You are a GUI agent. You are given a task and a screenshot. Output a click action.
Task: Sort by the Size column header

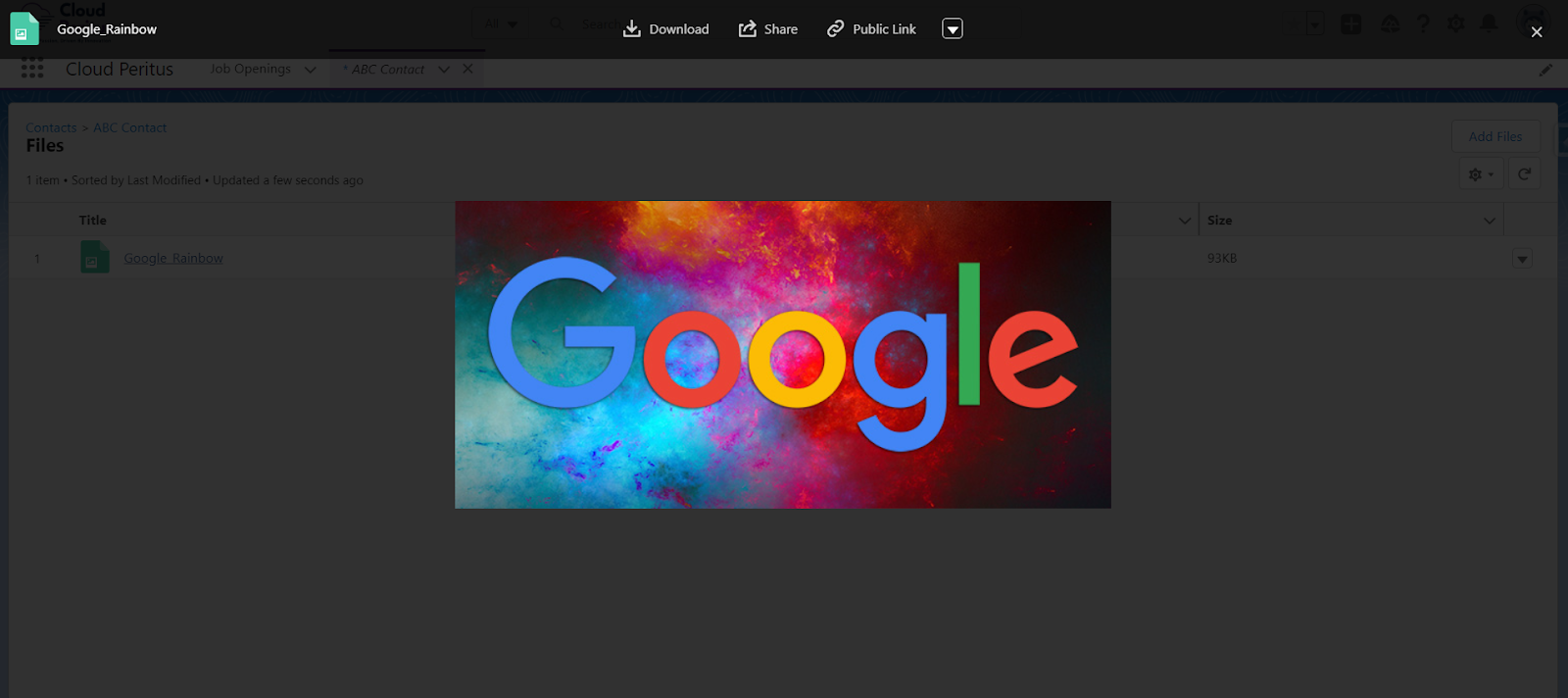click(x=1219, y=221)
